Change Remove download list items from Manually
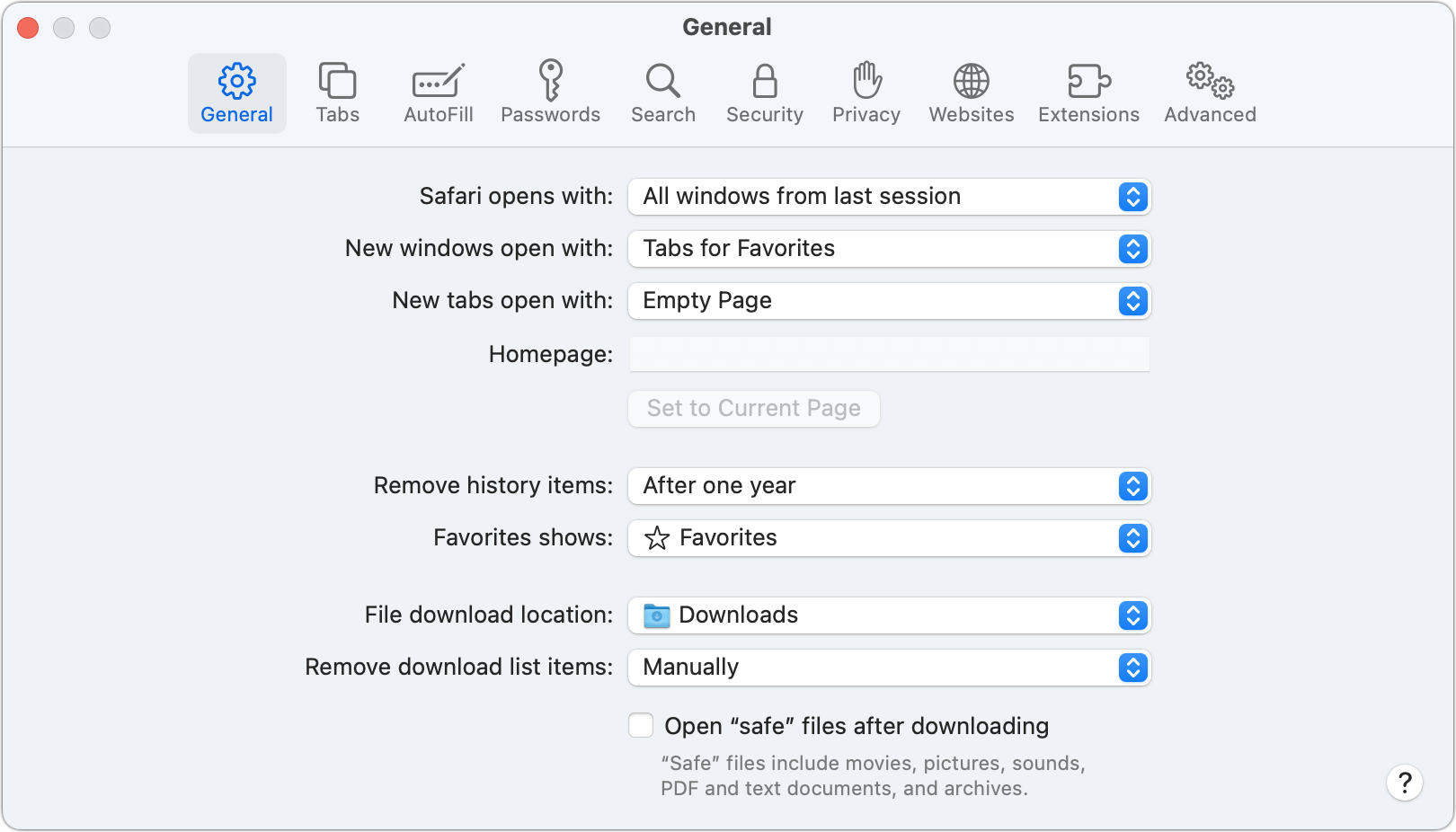 (x=889, y=668)
